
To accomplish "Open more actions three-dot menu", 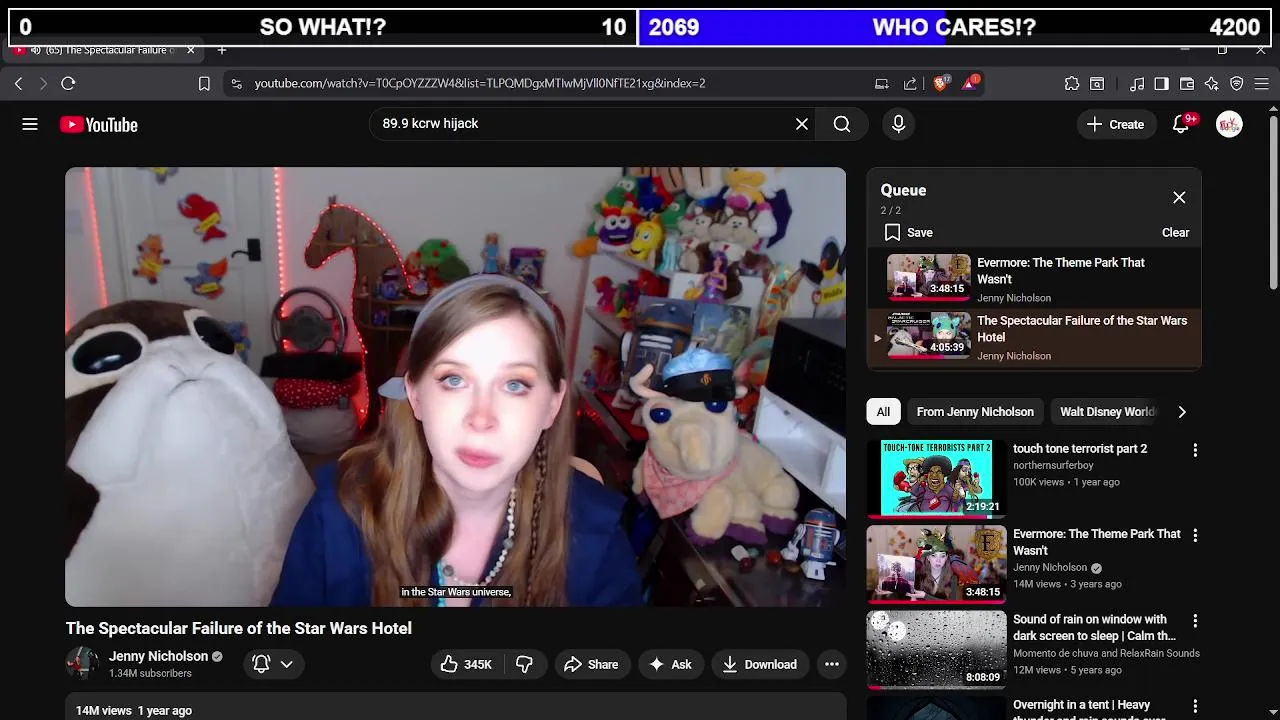I will (832, 665).
